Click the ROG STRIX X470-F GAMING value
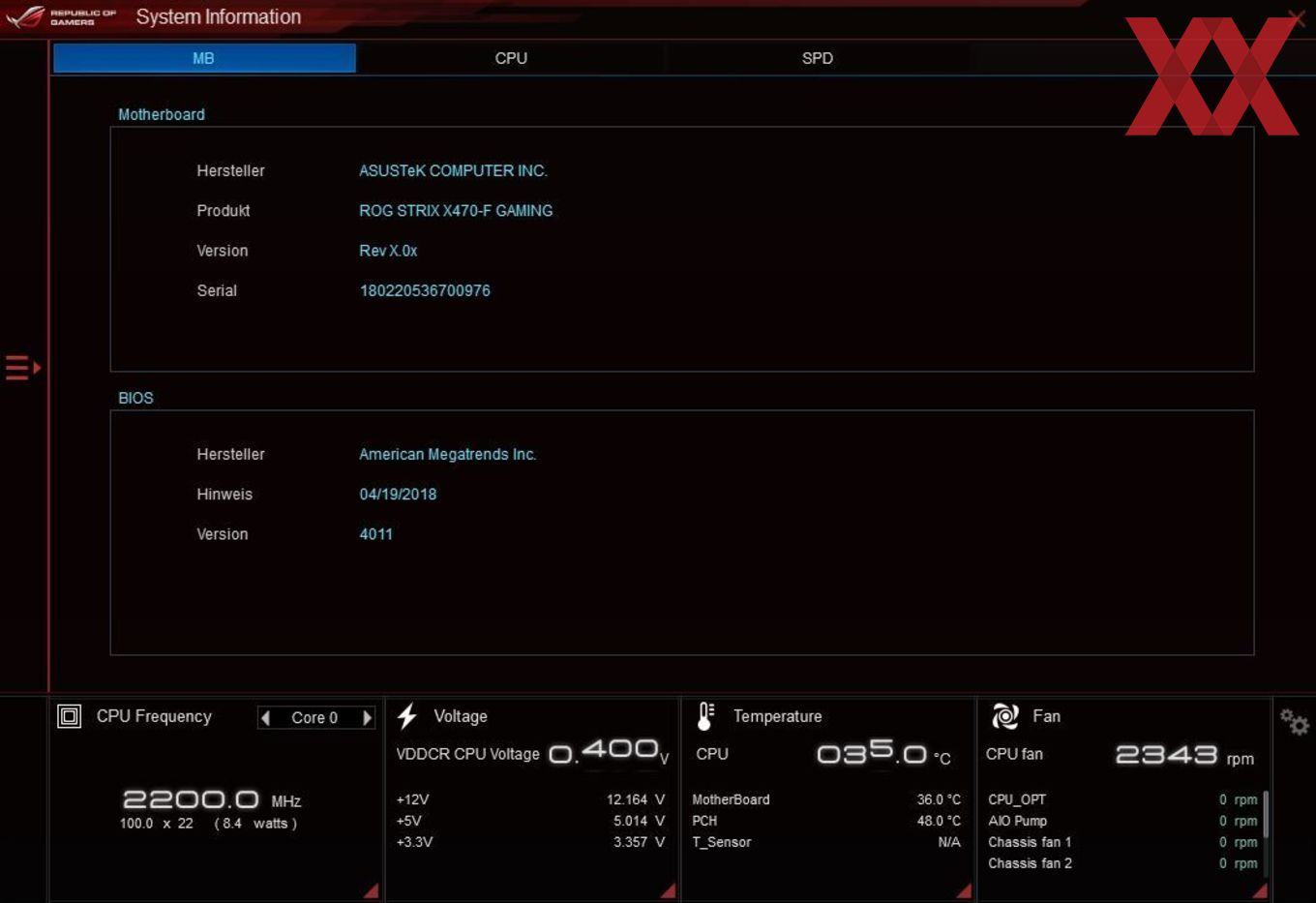 456,211
